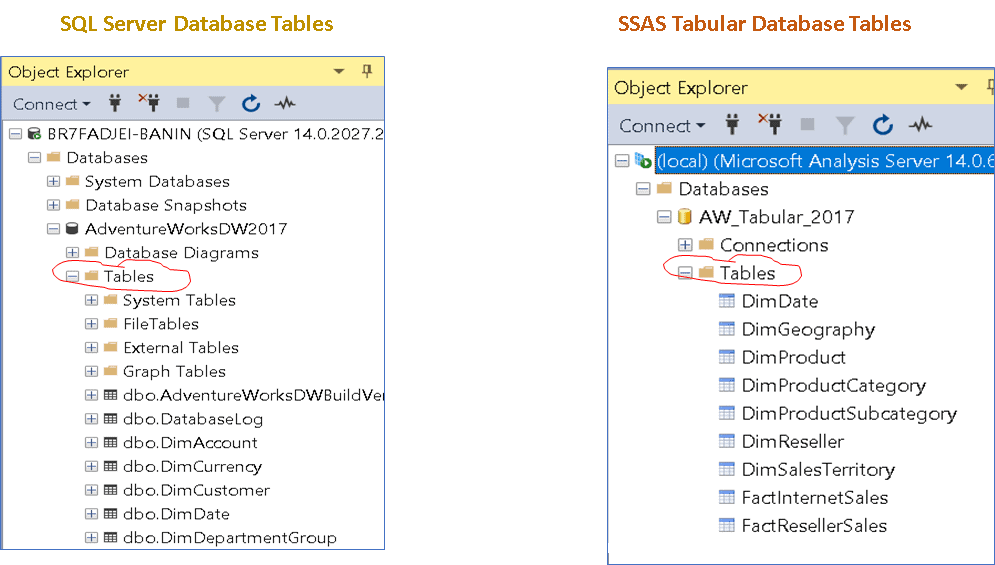Select the FactInternetSales tabular table
Image resolution: width=995 pixels, height=565 pixels.
point(814,497)
